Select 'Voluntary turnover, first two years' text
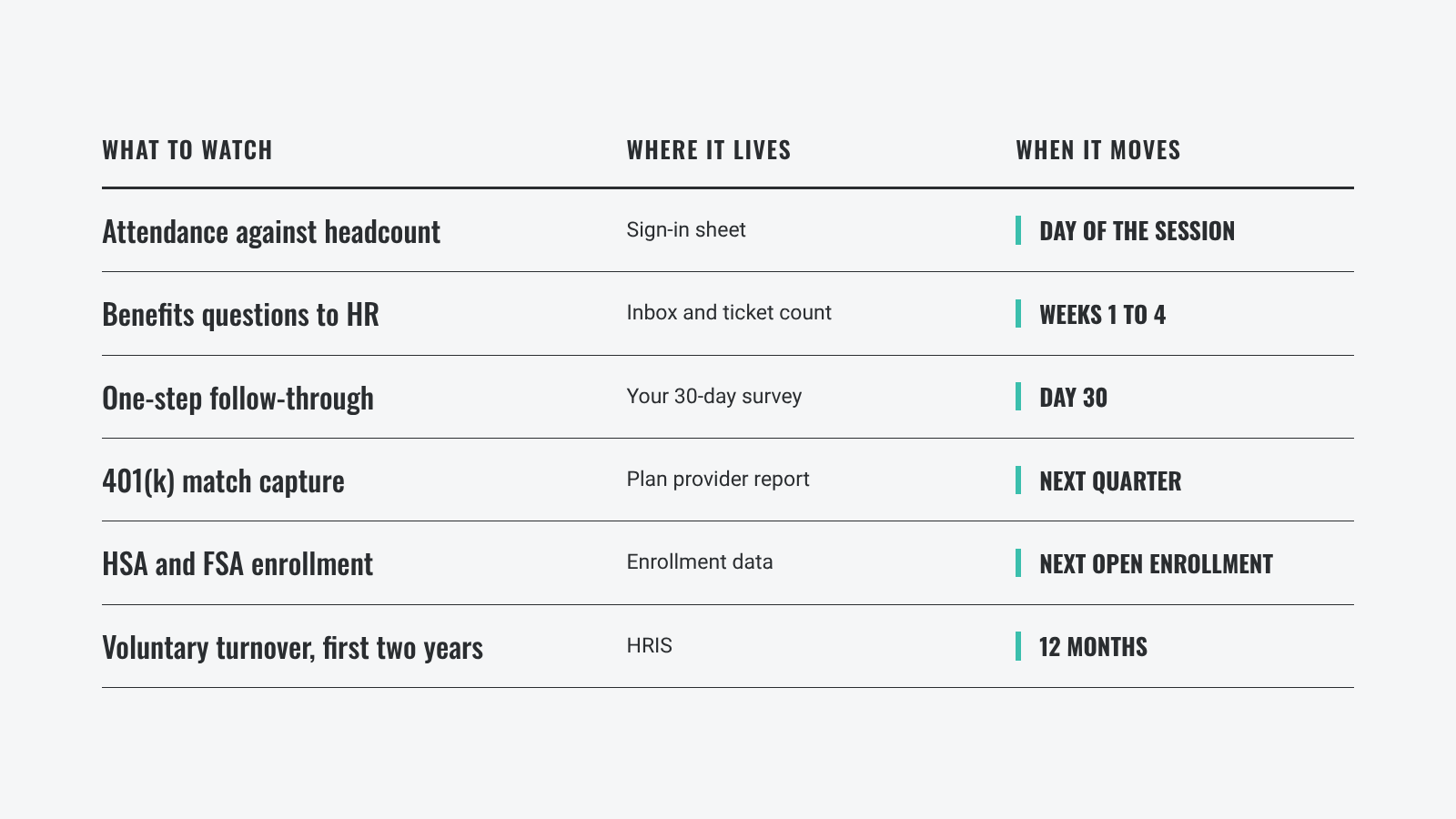 pos(292,647)
